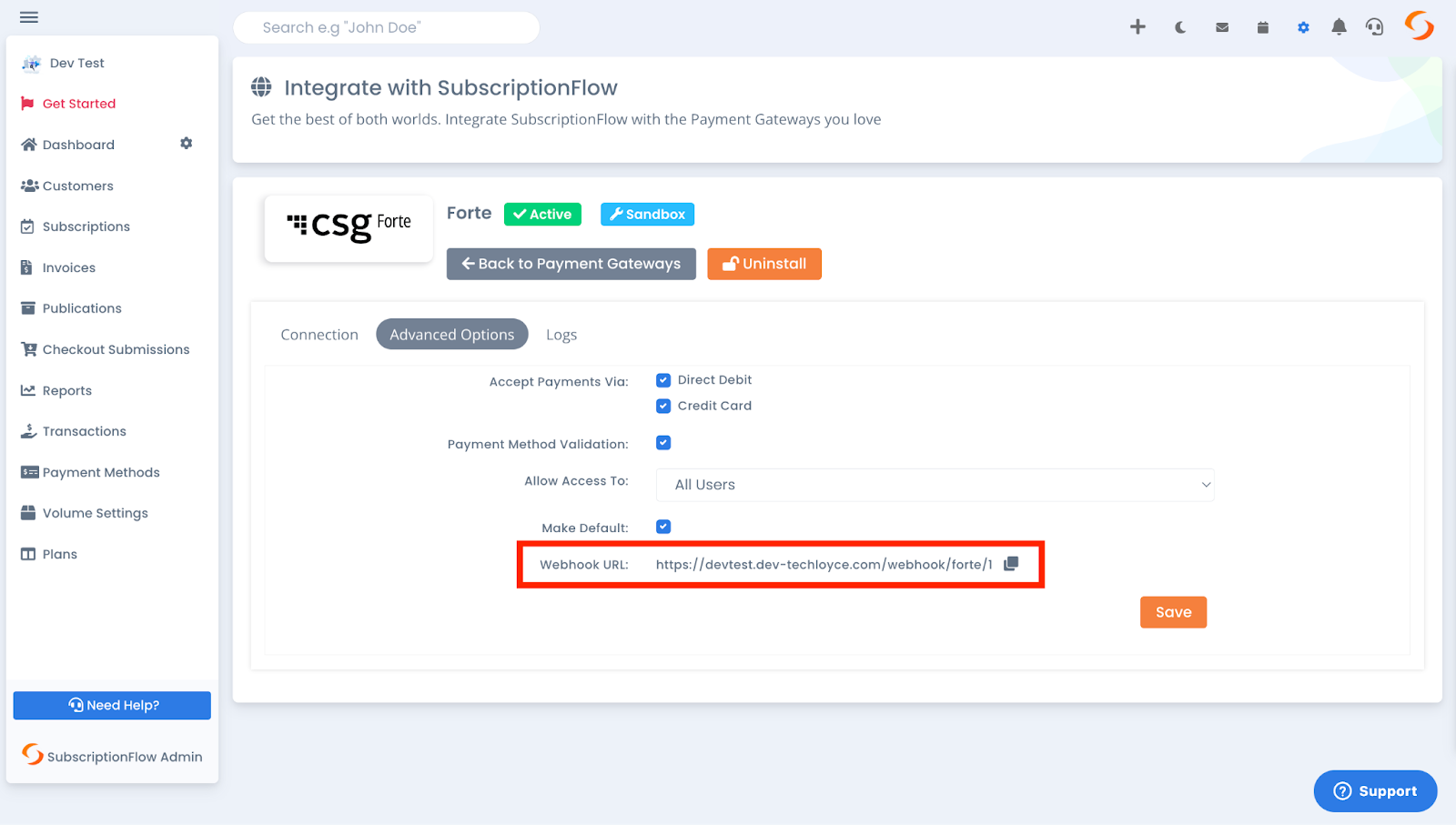Click the gear icon next to Dashboard

point(186,143)
